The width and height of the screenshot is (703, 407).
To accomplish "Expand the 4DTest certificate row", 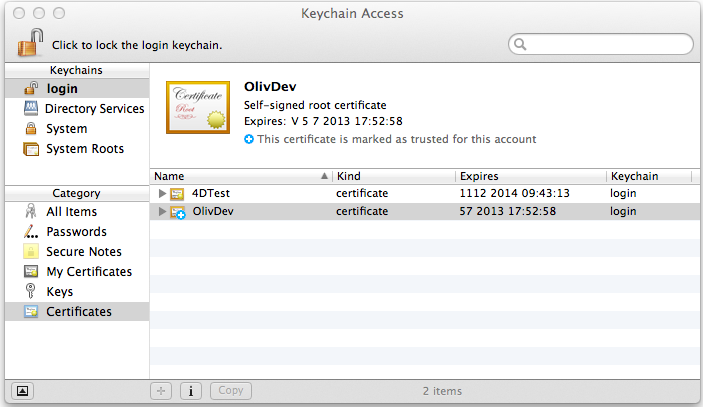I will 162,192.
